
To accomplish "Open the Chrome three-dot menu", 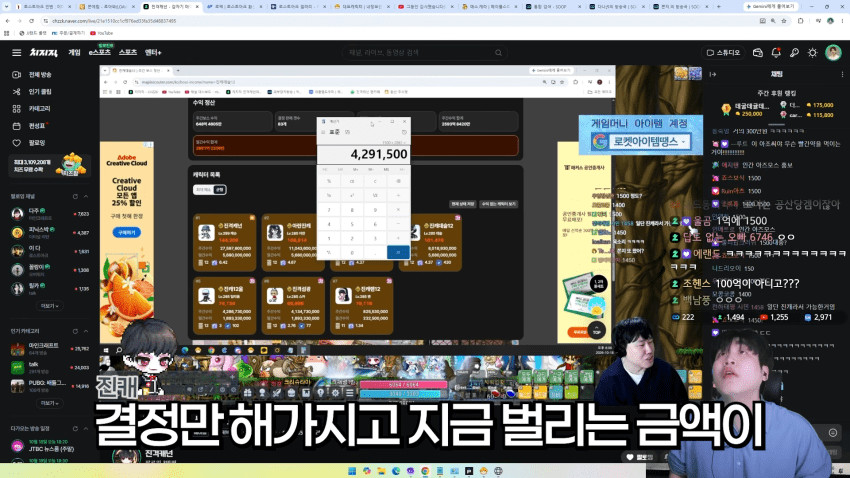I will pyautogui.click(x=842, y=21).
